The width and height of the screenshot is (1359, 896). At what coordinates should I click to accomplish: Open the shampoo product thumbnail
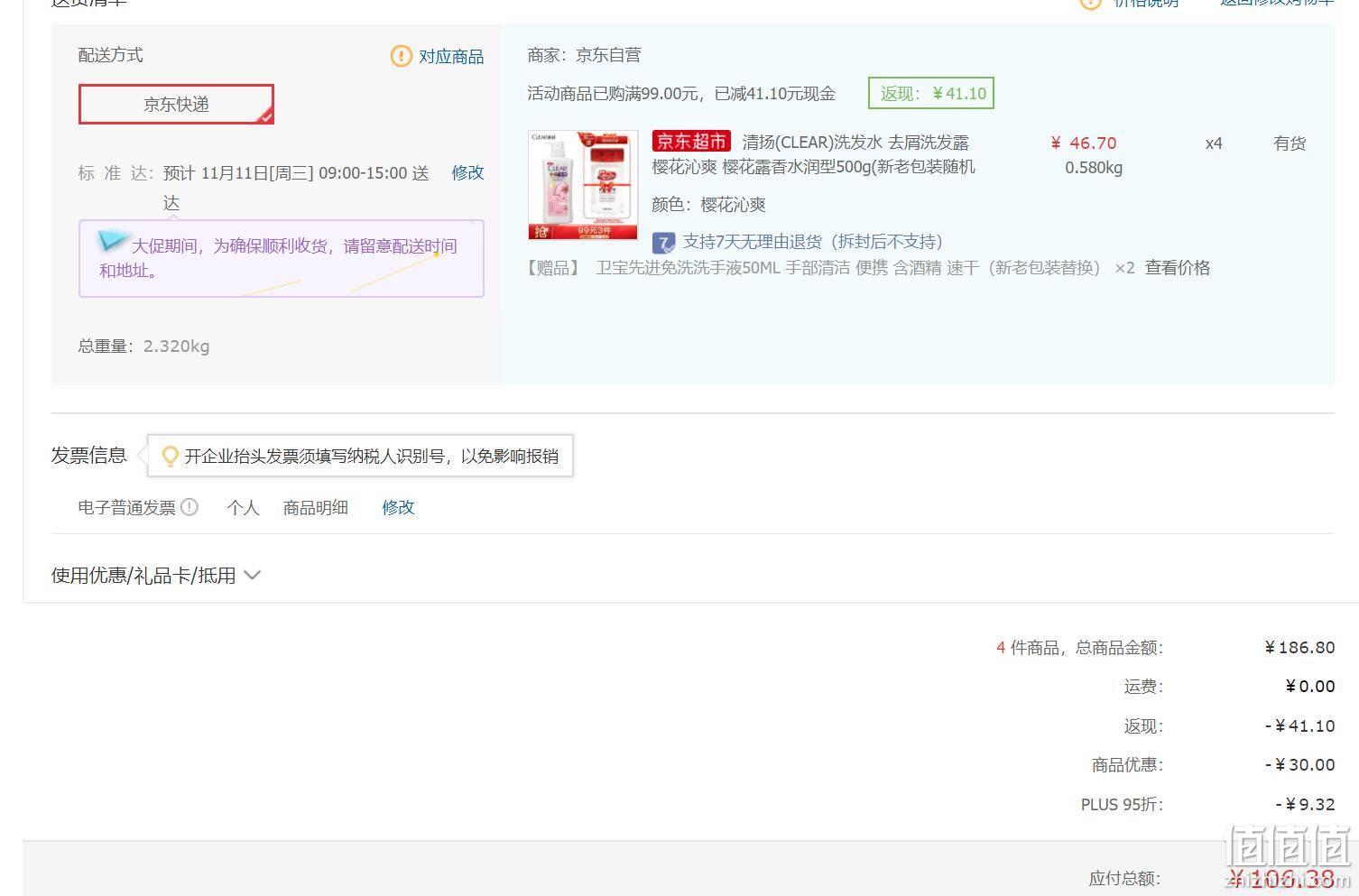click(583, 185)
